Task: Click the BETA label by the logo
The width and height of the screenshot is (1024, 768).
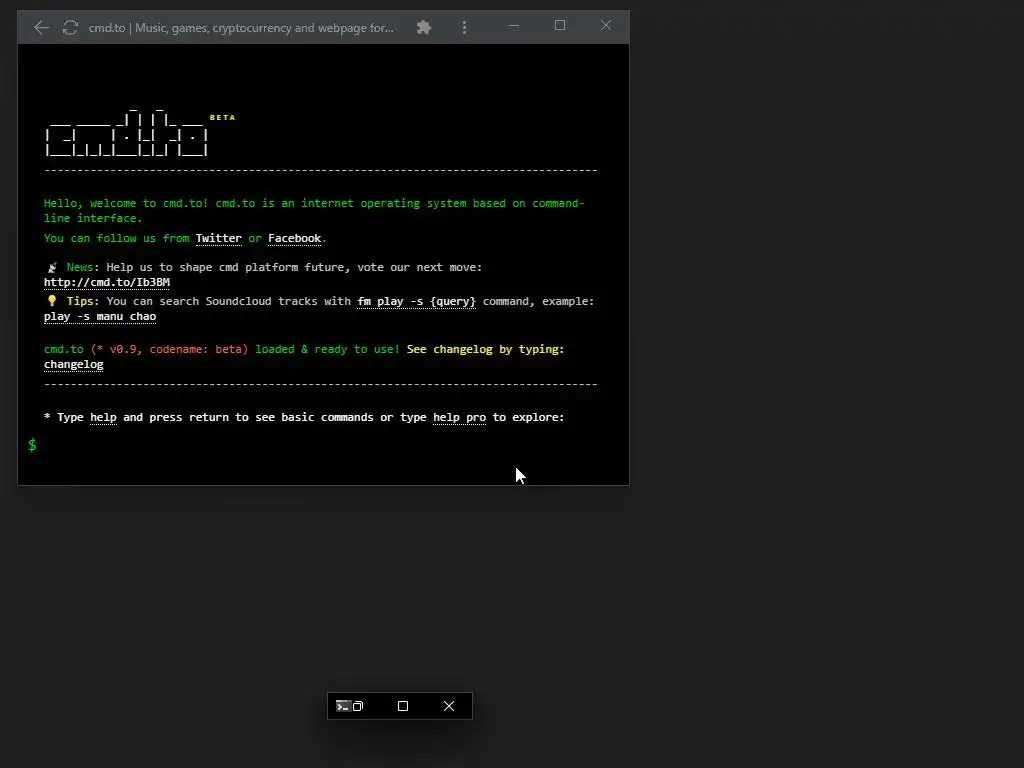Action: pos(222,118)
